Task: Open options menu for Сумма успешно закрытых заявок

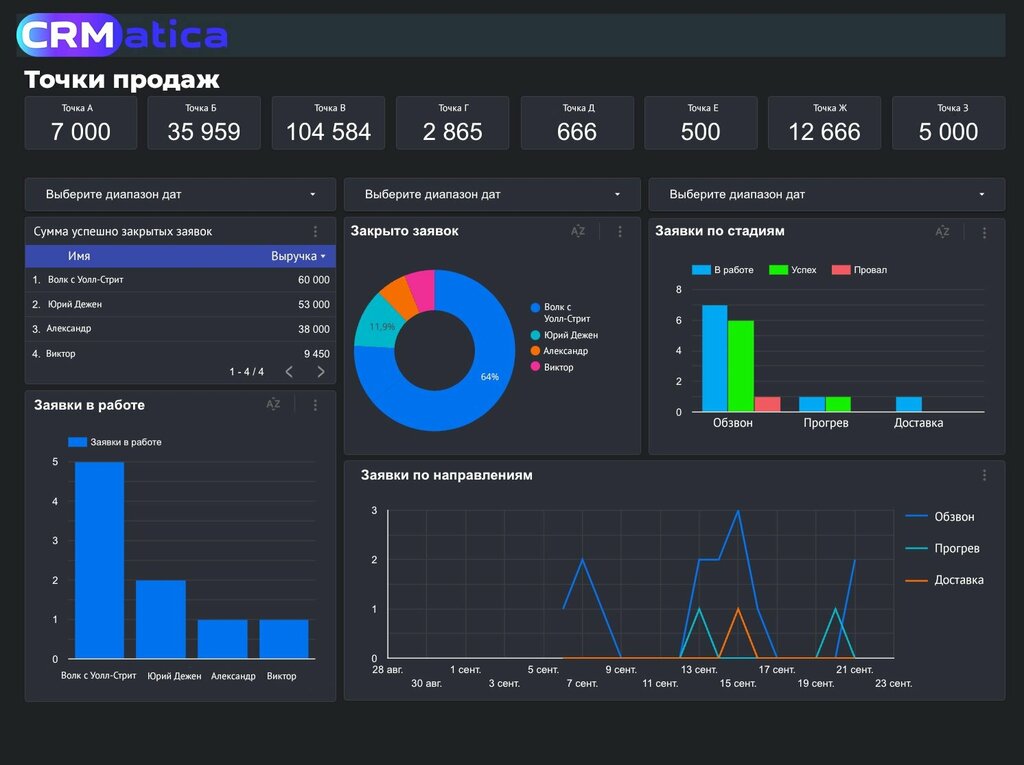Action: (315, 231)
